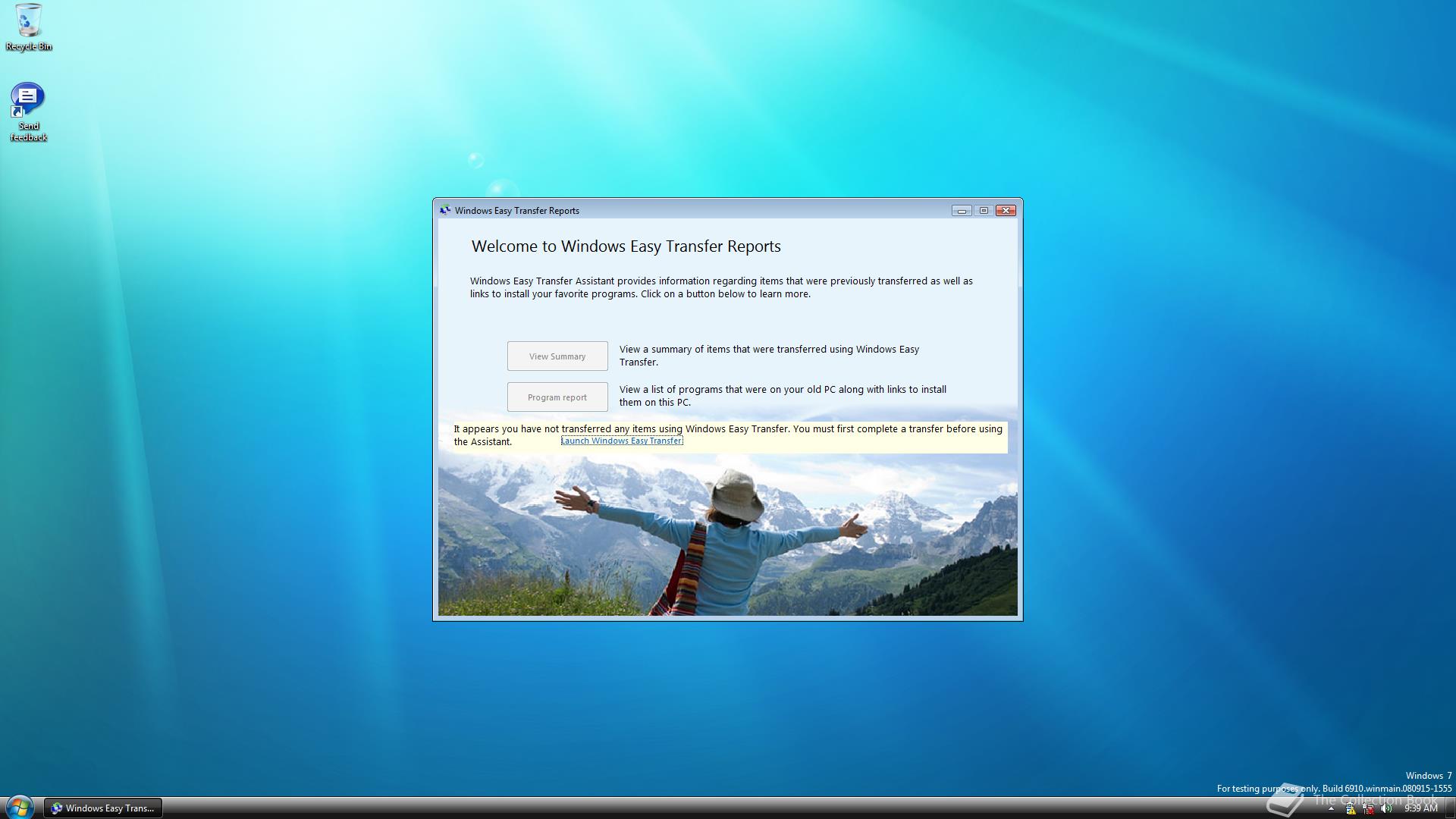Image resolution: width=1456 pixels, height=819 pixels.
Task: Maximize the Windows Easy Transfer Reports window
Action: (984, 211)
